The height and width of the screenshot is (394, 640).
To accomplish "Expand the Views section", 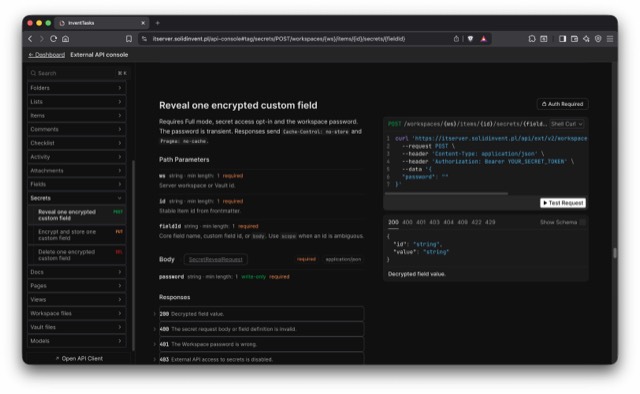I will [76, 300].
